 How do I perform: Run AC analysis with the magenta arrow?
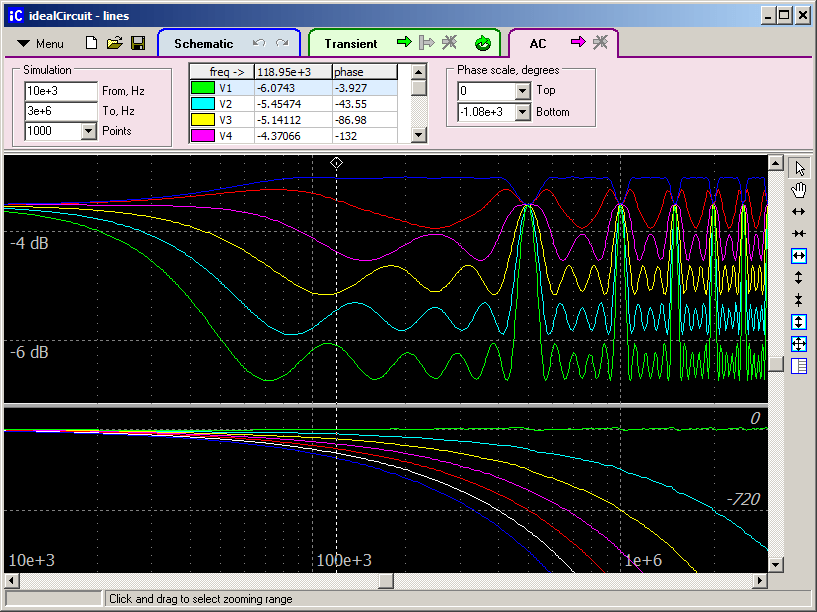(x=578, y=43)
